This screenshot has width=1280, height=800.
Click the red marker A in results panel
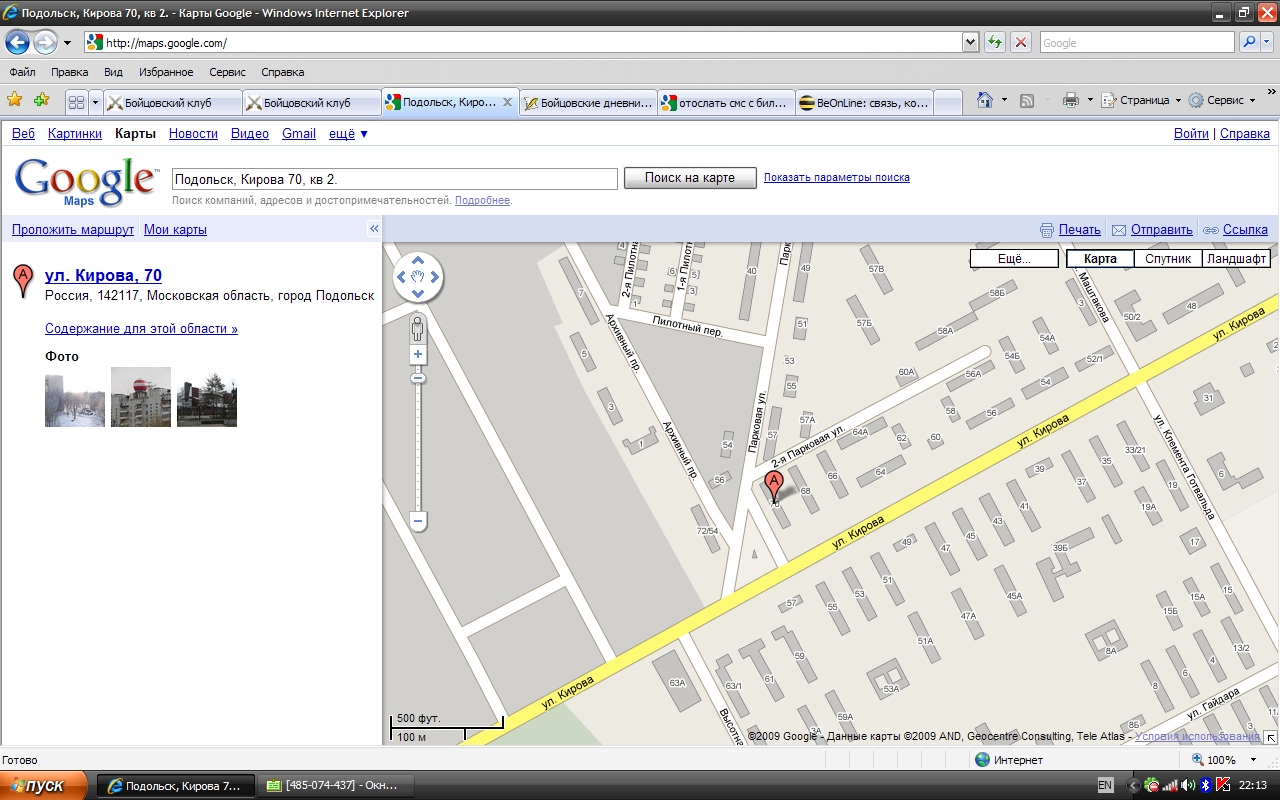(x=22, y=281)
